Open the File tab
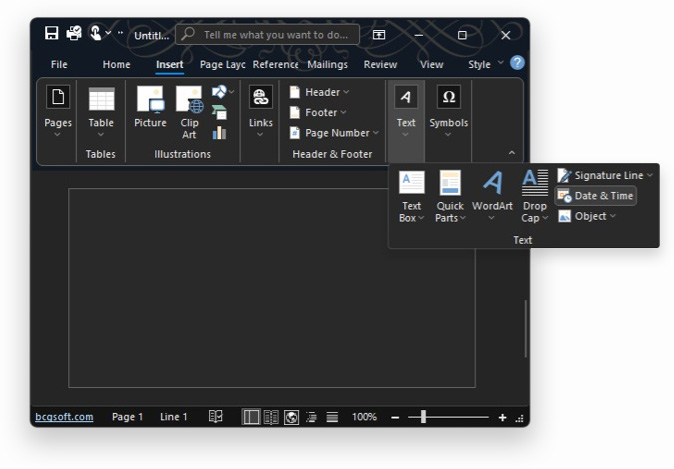This screenshot has width=674, height=469. pos(59,64)
